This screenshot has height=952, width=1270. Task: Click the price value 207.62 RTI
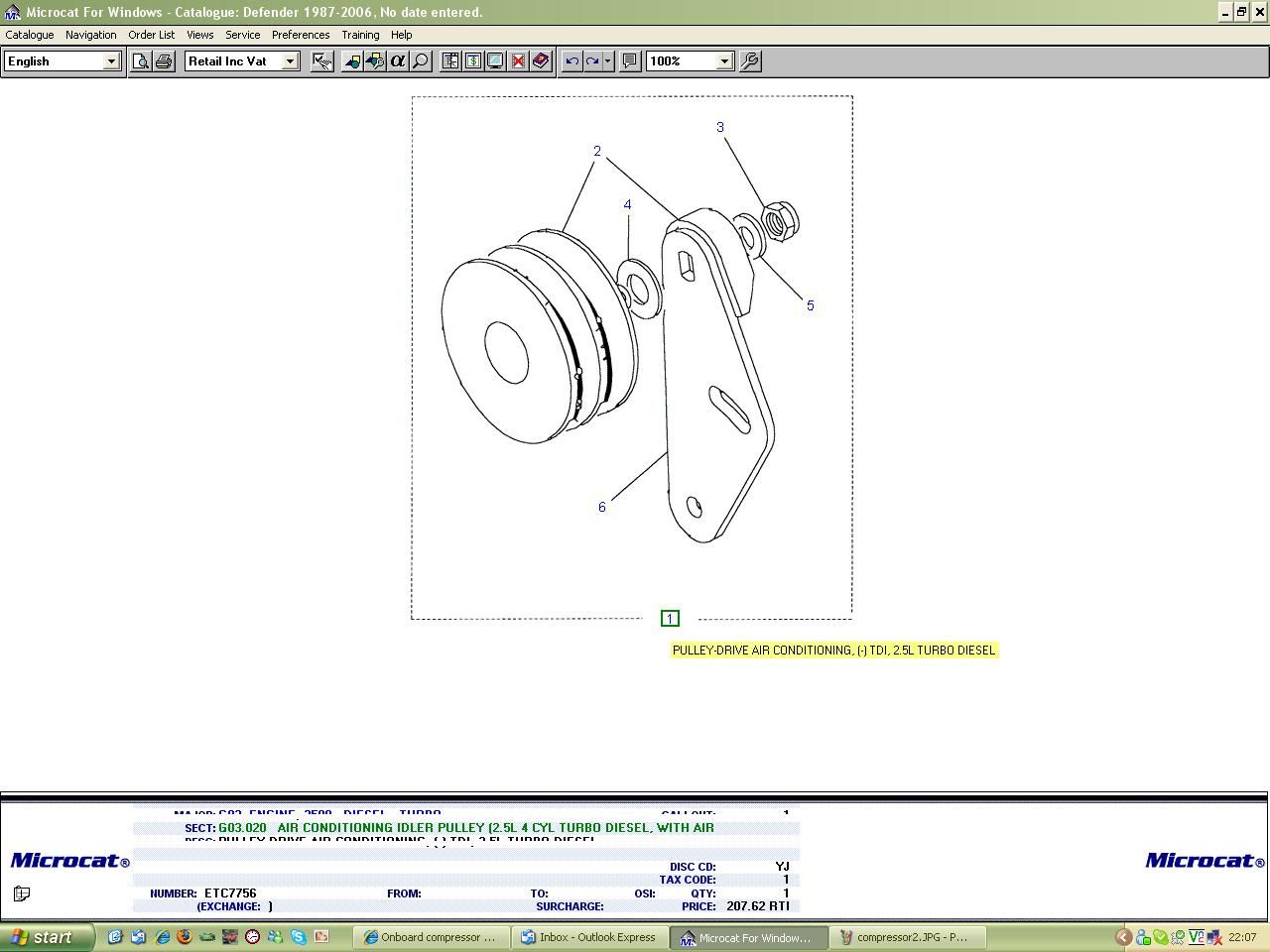point(758,906)
